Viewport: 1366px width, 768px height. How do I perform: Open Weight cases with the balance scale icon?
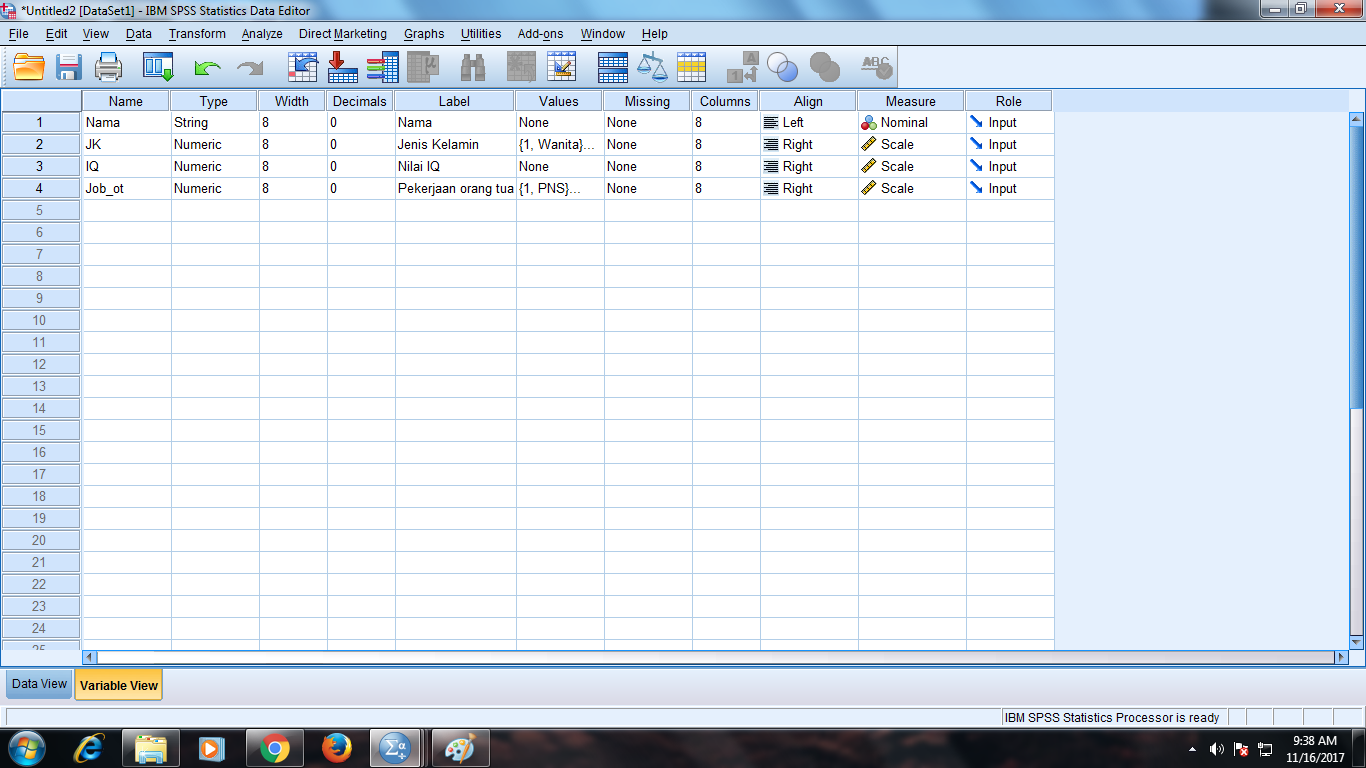pyautogui.click(x=652, y=67)
